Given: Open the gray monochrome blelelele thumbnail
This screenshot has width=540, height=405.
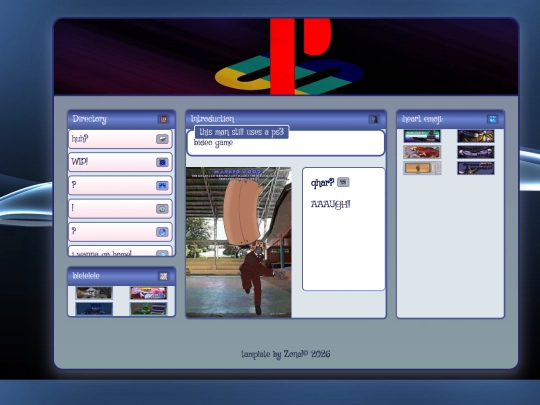Looking at the screenshot, I should coord(94,293).
